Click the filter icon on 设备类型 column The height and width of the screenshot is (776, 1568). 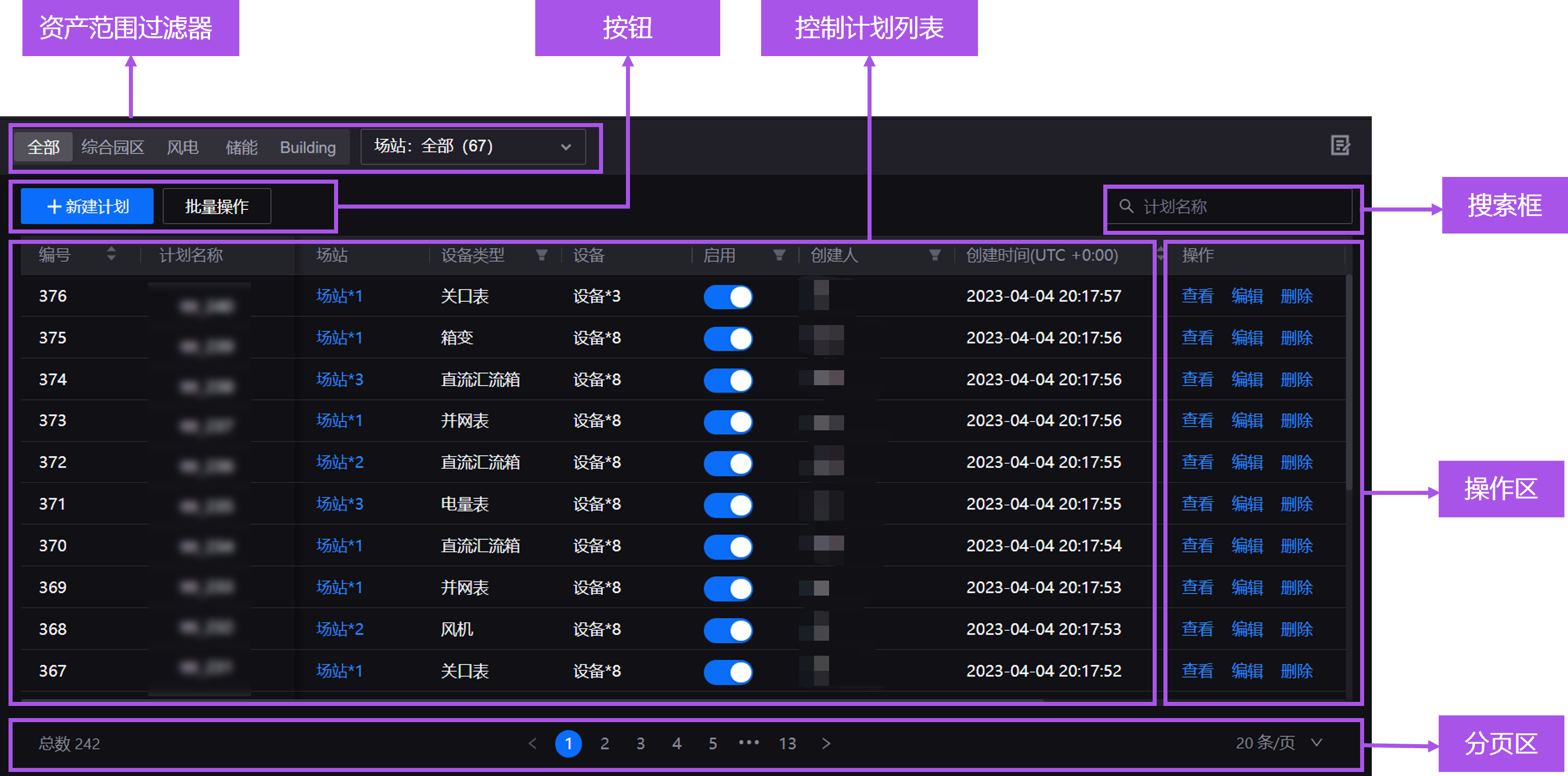point(541,255)
